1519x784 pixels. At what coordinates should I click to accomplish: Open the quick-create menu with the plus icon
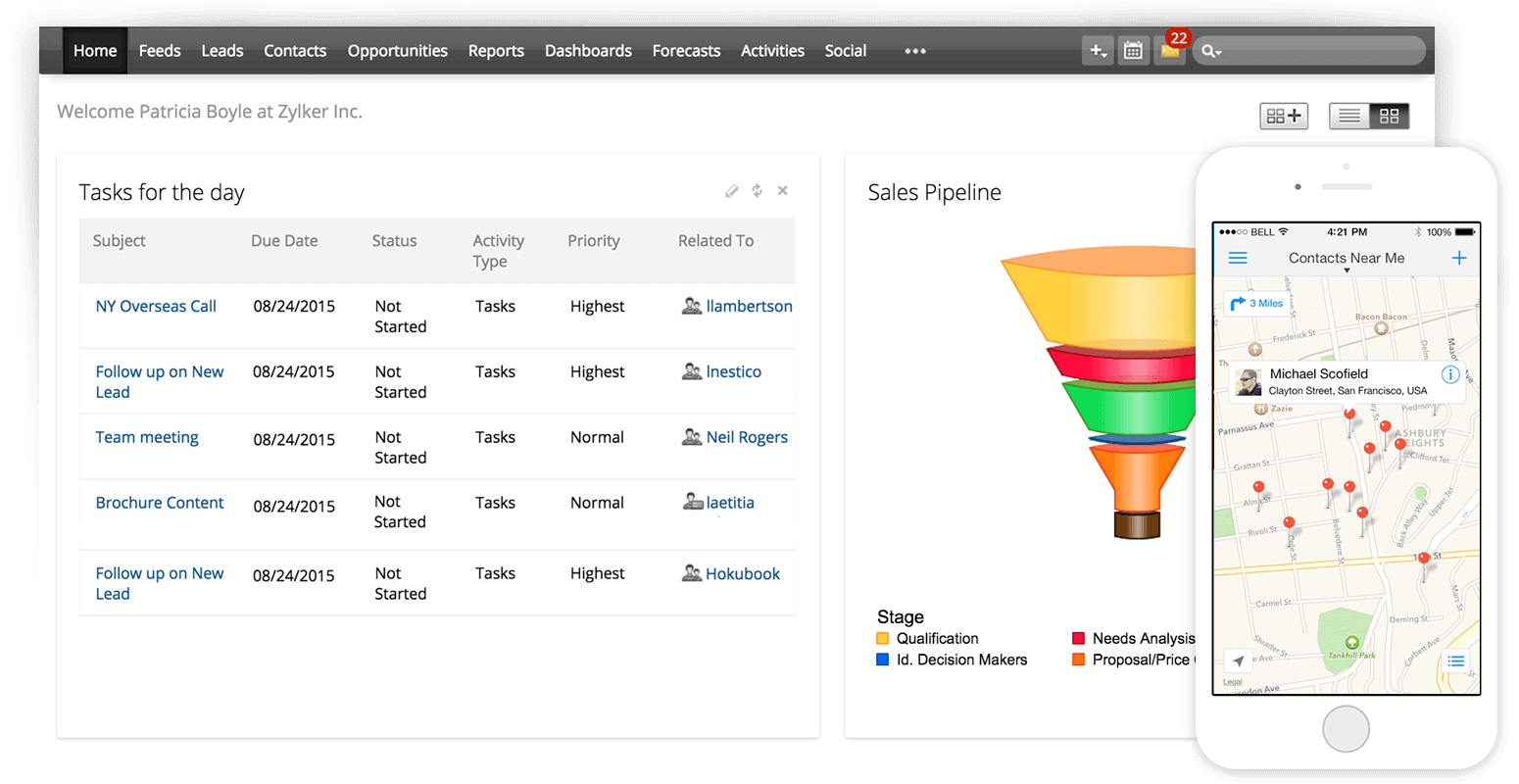coord(1098,50)
